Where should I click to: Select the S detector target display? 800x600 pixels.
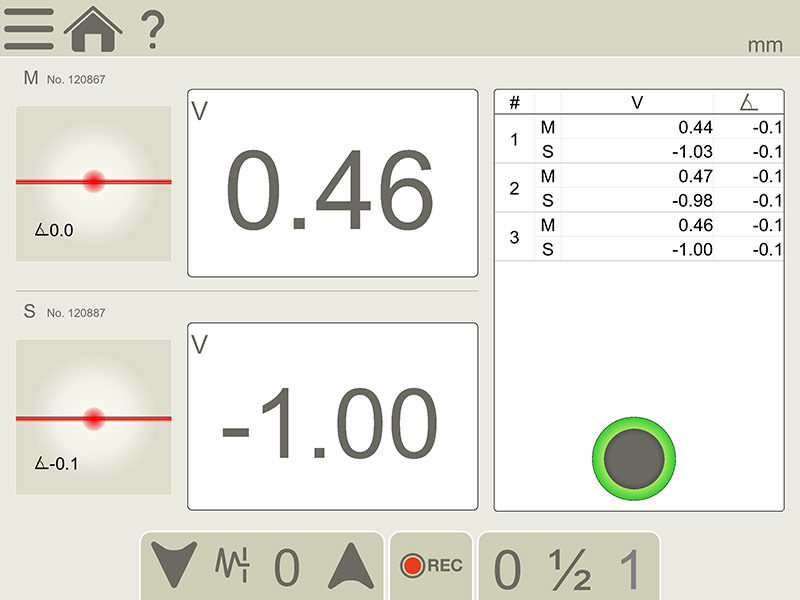[94, 417]
